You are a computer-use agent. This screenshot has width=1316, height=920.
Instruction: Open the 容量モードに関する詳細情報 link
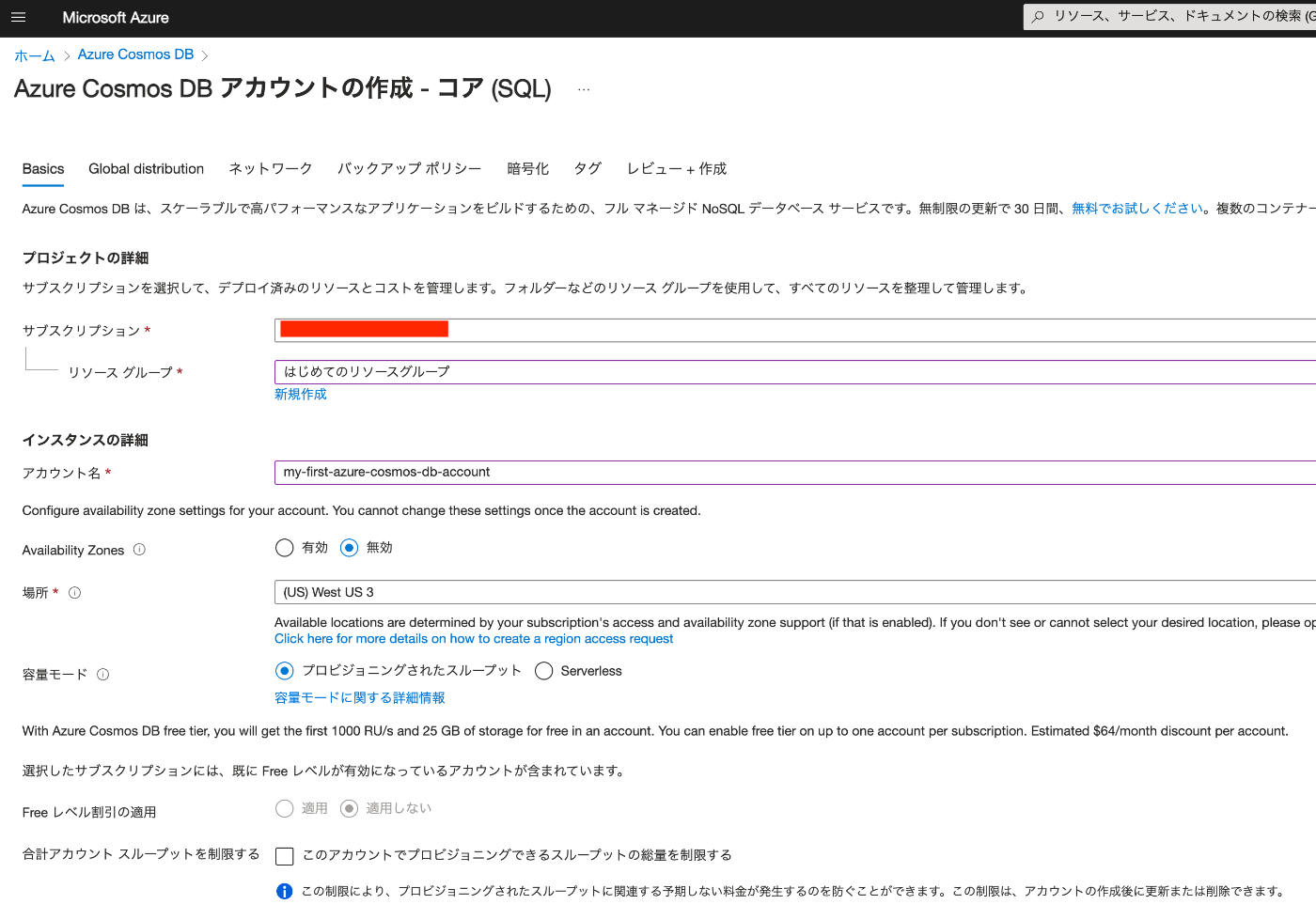pos(360,698)
